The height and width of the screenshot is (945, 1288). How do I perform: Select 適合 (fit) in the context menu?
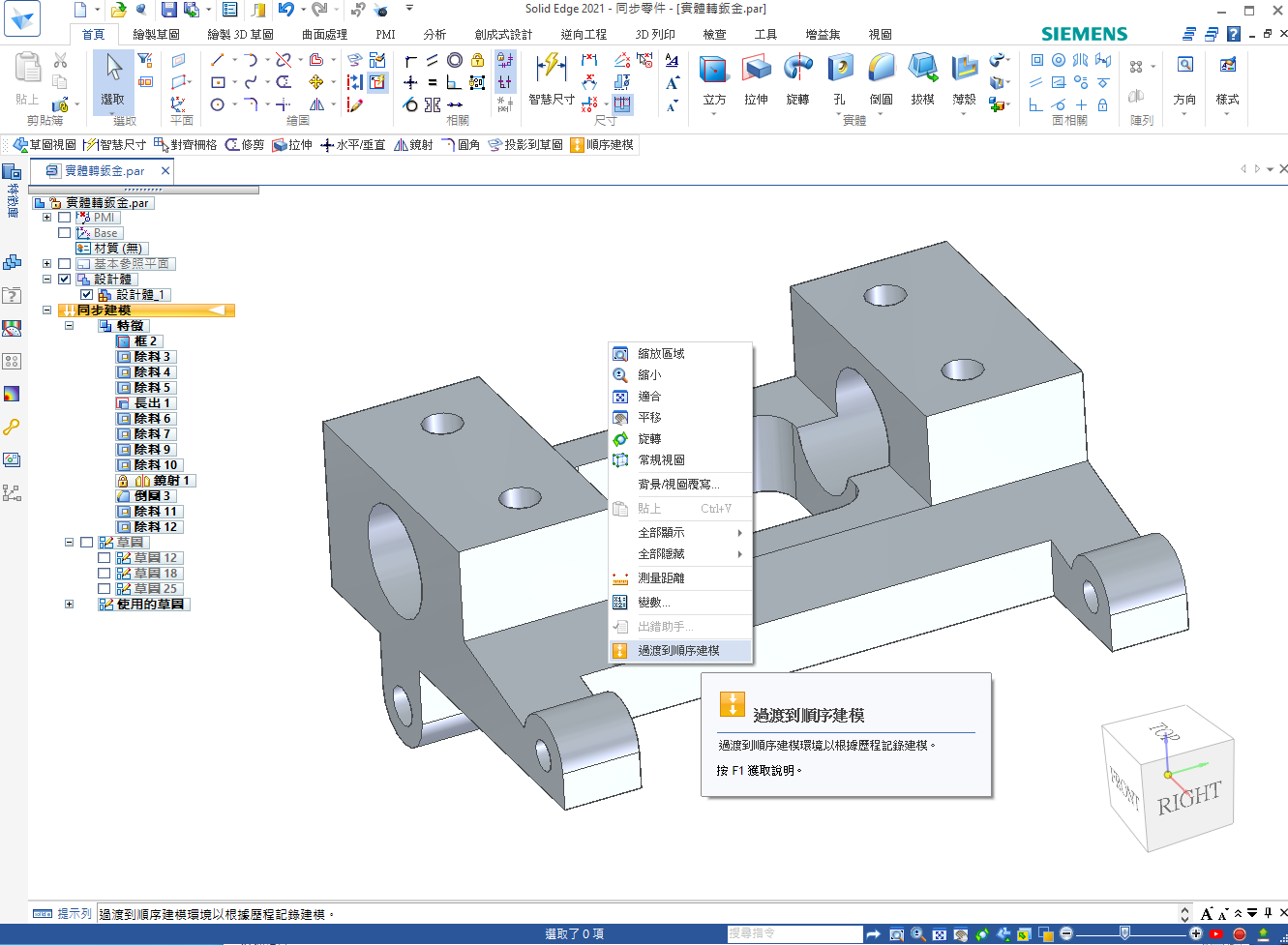680,397
